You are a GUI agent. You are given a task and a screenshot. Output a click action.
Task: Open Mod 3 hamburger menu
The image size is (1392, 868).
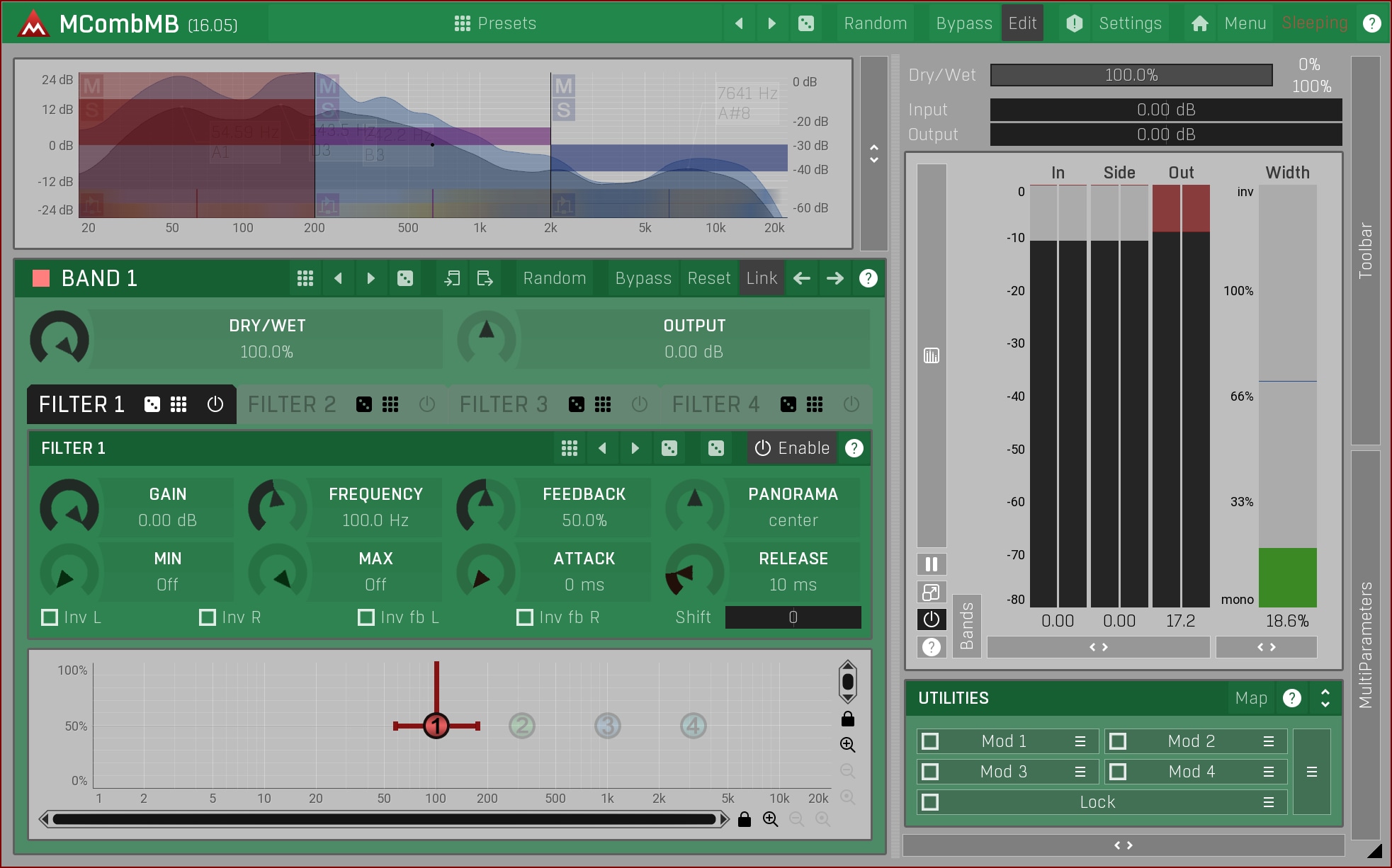pos(1080,772)
